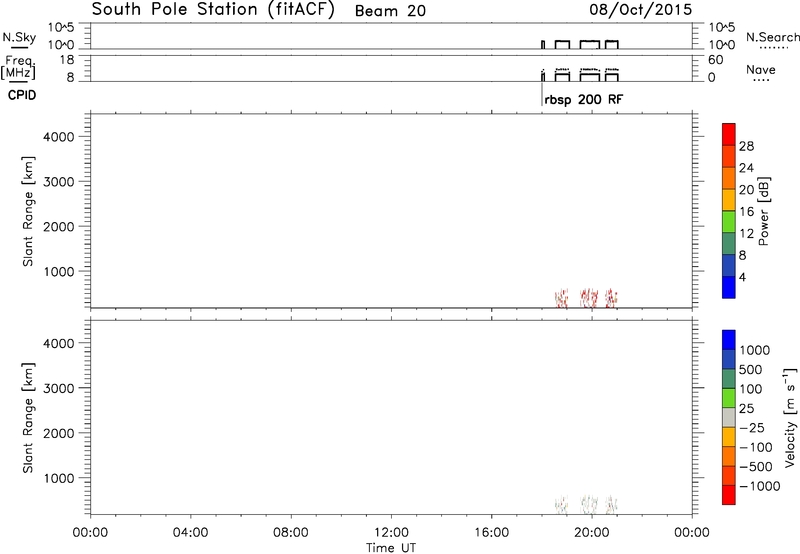This screenshot has height=554, width=800.
Task: Click the frequency trace block near 20:00
Action: [x=590, y=75]
